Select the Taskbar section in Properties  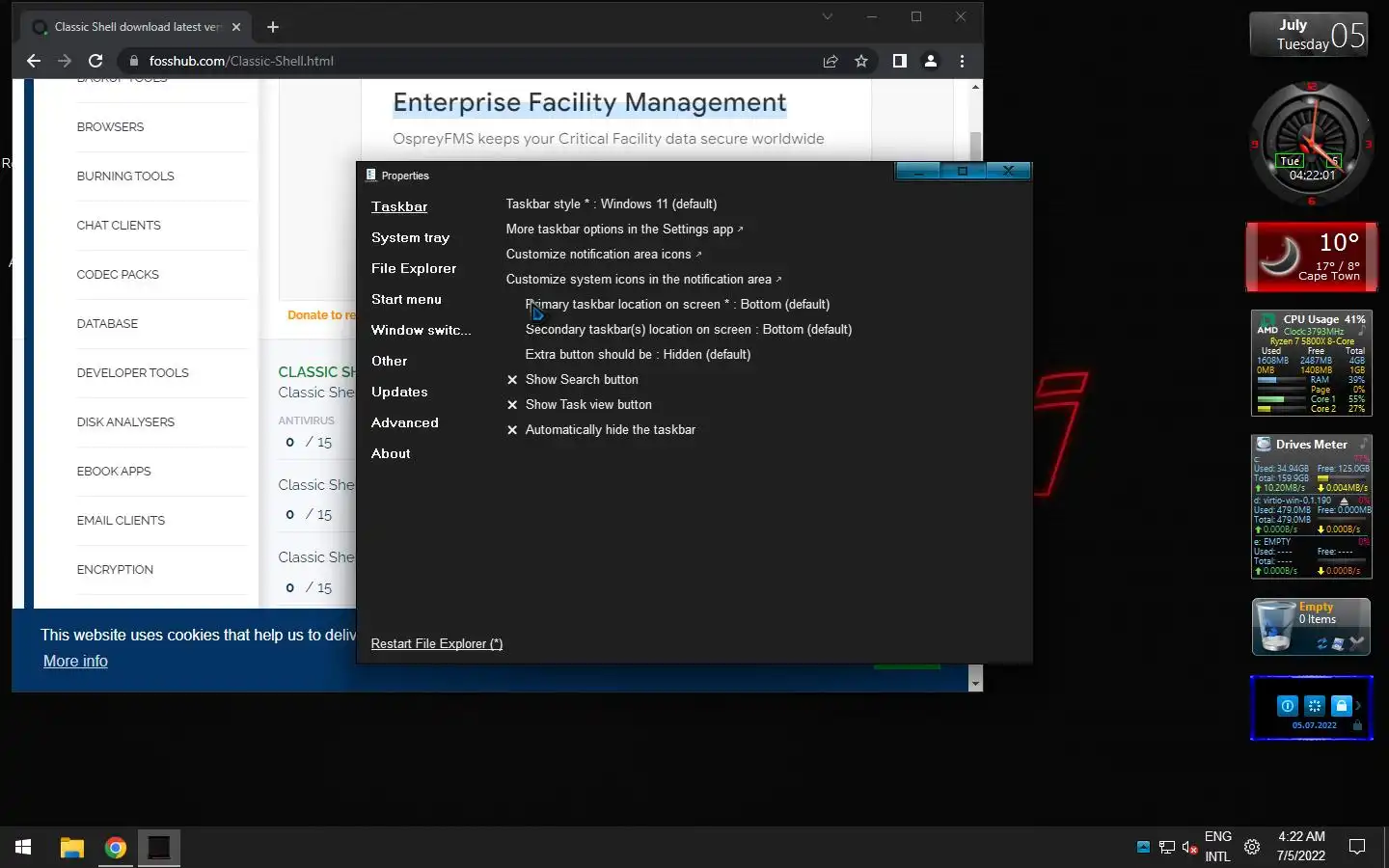(399, 206)
